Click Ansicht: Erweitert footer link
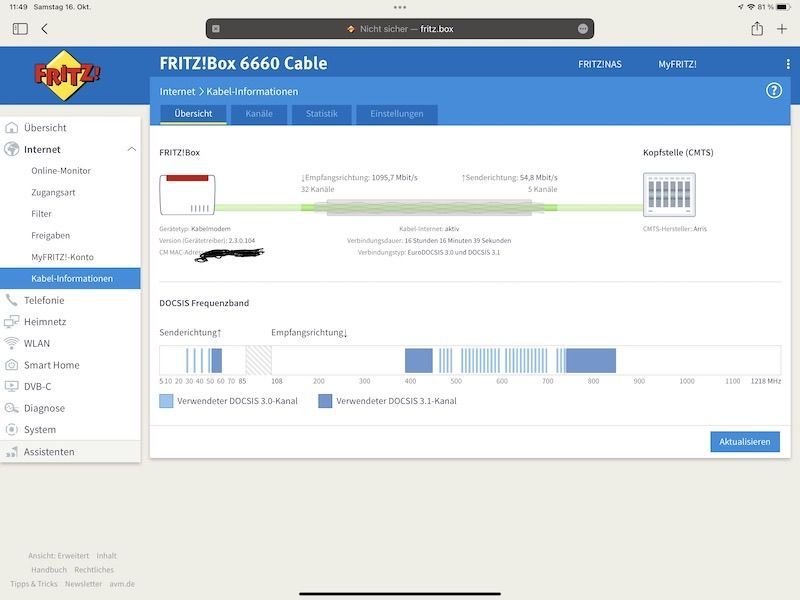This screenshot has width=800, height=600. [x=58, y=556]
